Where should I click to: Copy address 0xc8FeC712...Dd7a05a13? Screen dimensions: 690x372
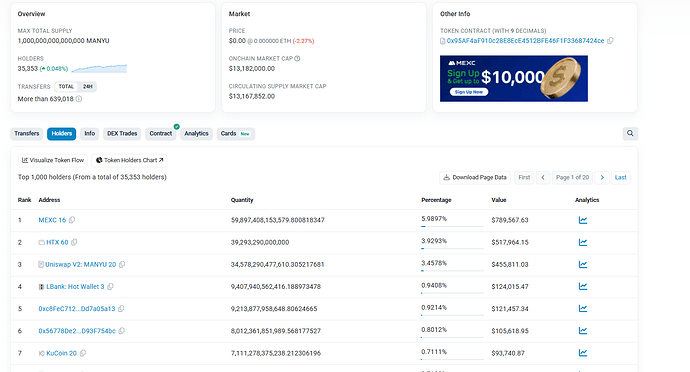click(121, 309)
